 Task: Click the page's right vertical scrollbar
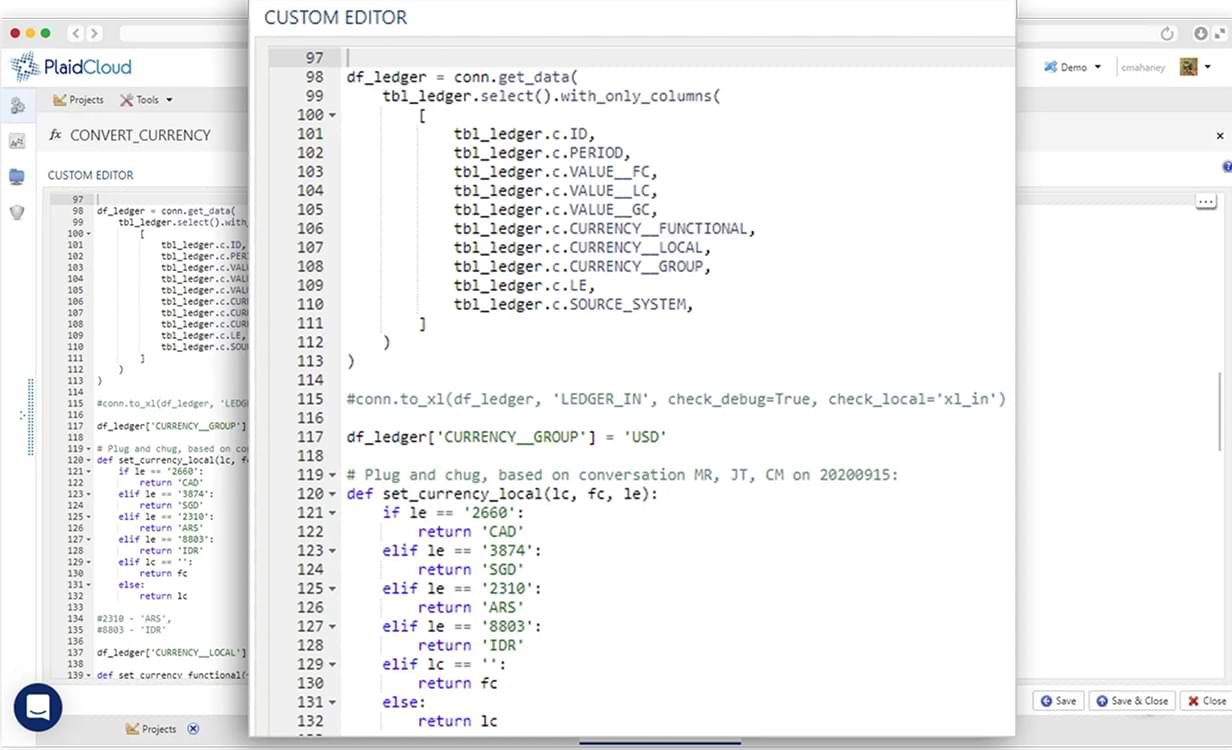(1220, 413)
